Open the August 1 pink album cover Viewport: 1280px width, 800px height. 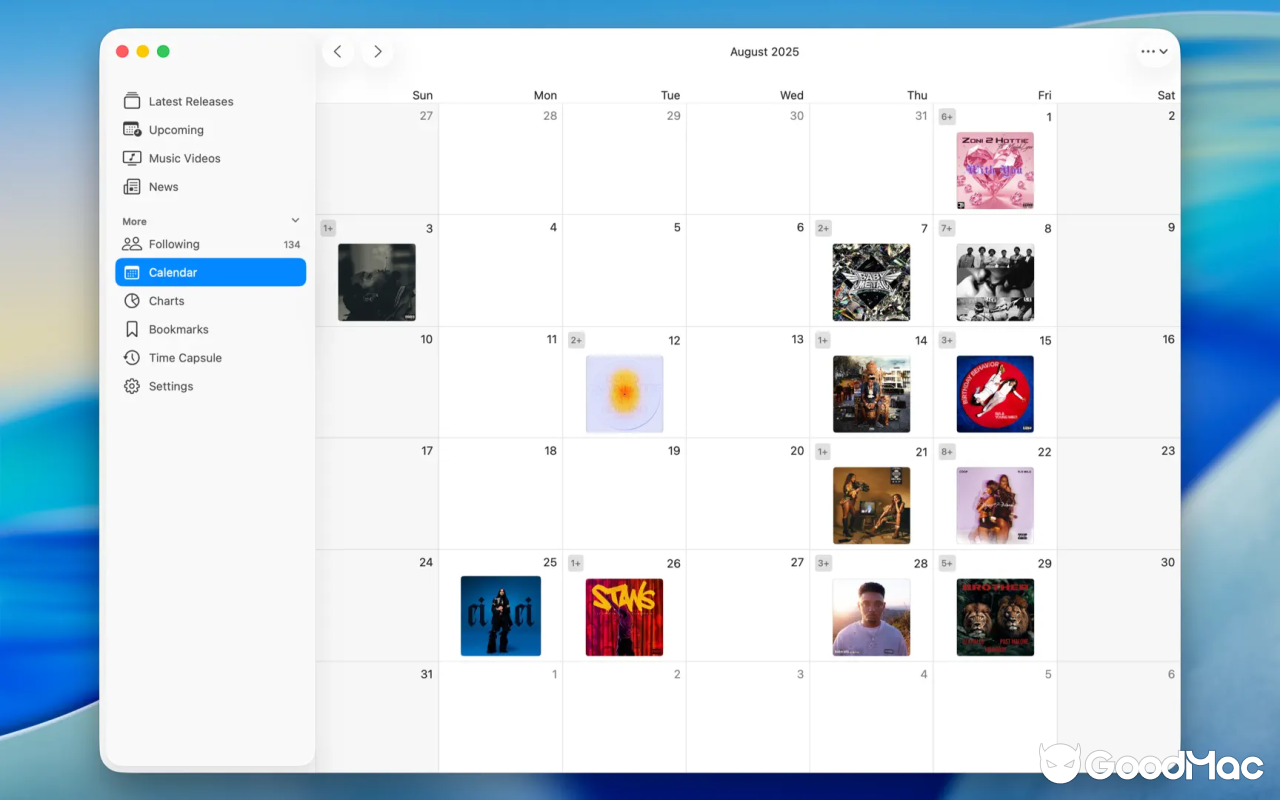coord(995,171)
